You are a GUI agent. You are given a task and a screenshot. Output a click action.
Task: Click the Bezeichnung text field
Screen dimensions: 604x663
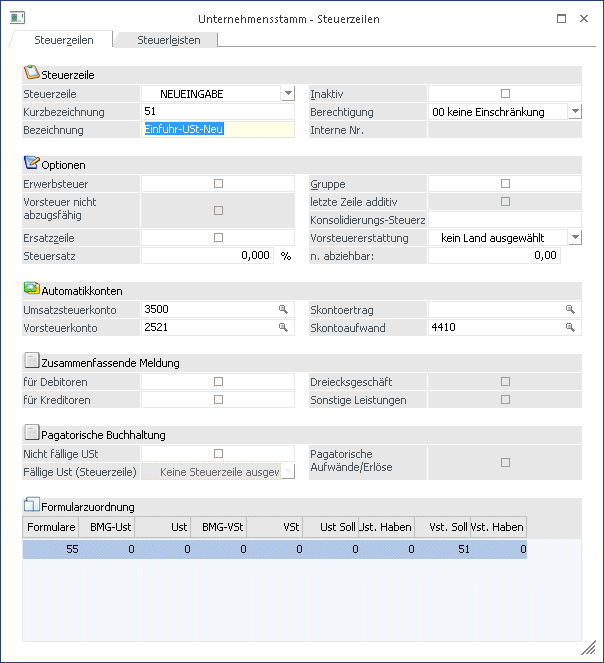pyautogui.click(x=219, y=130)
